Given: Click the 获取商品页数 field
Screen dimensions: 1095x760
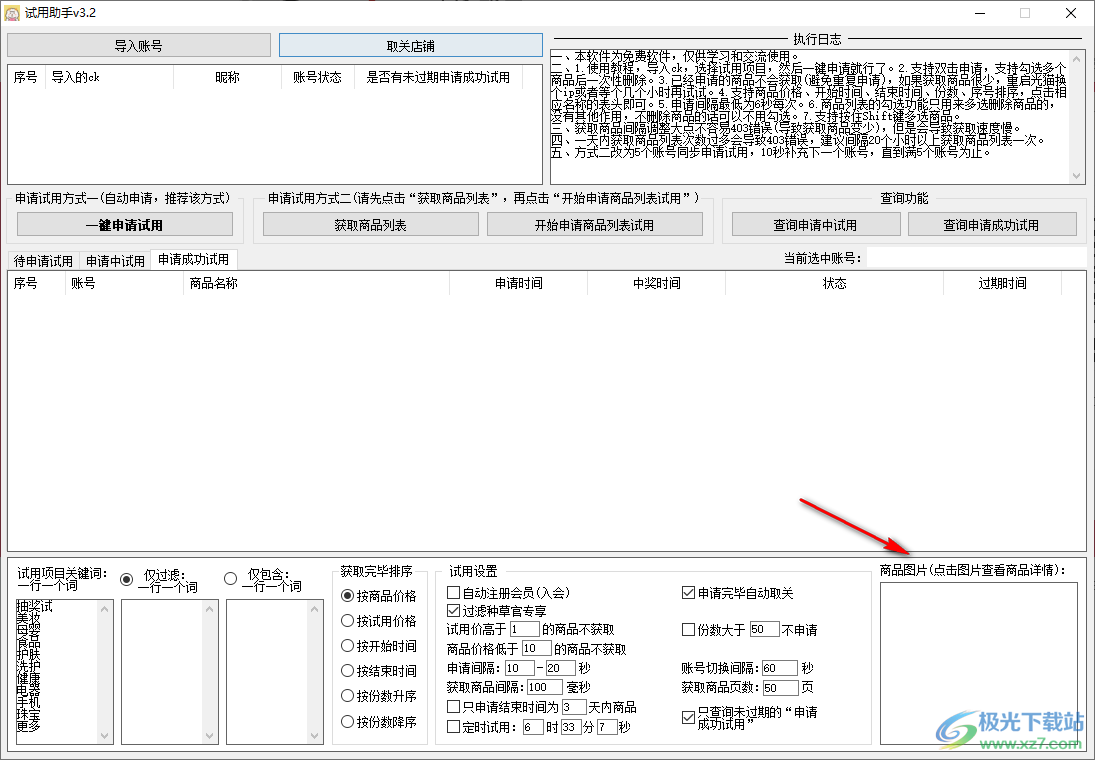Looking at the screenshot, I should coord(780,688).
